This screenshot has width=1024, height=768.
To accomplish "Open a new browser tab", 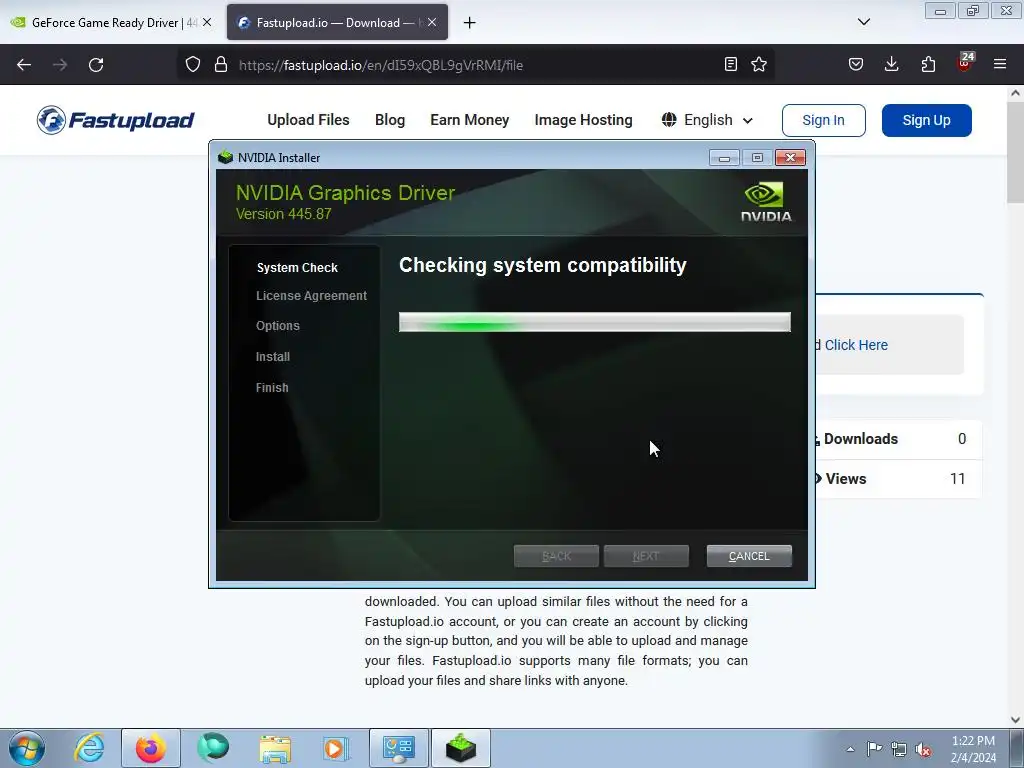I will click(469, 23).
